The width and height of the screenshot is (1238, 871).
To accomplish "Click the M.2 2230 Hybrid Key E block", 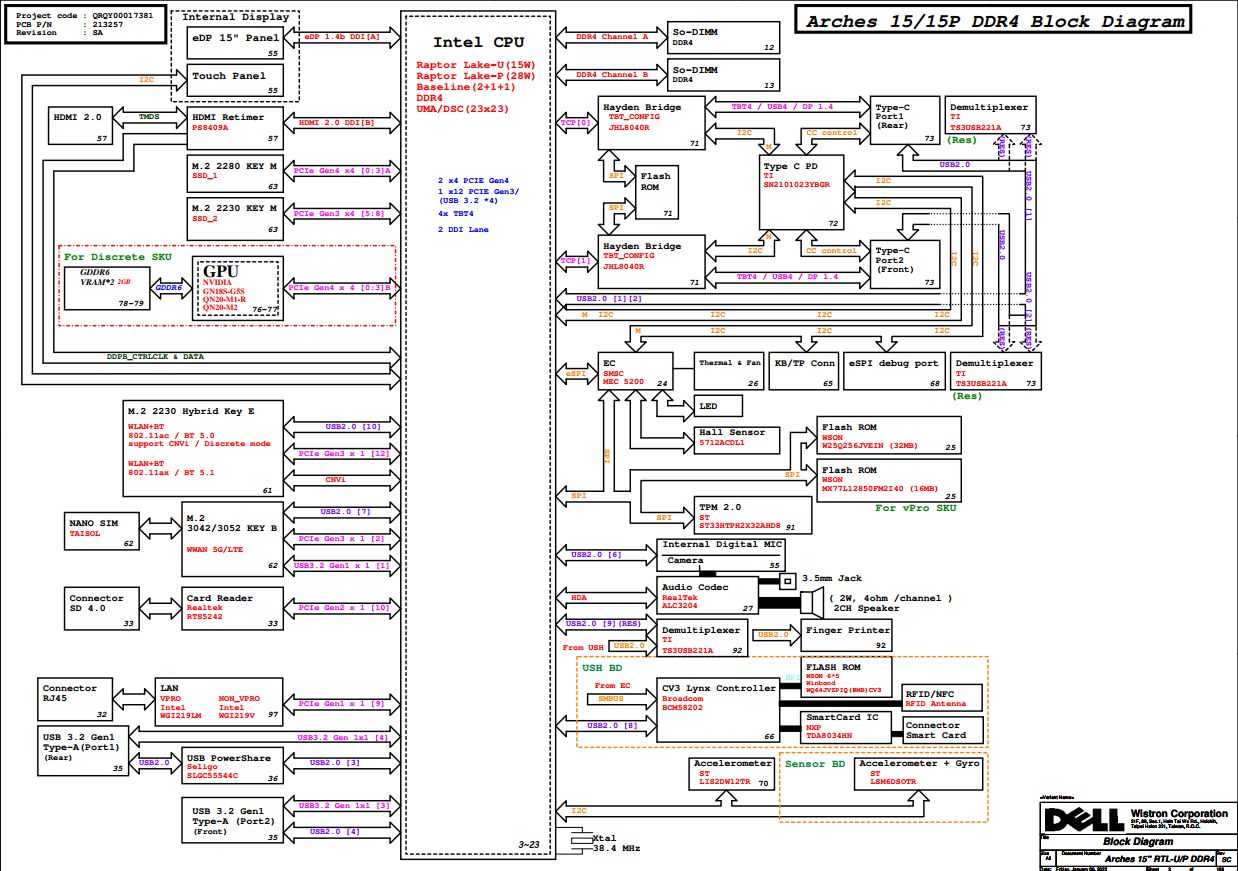I will pos(203,449).
